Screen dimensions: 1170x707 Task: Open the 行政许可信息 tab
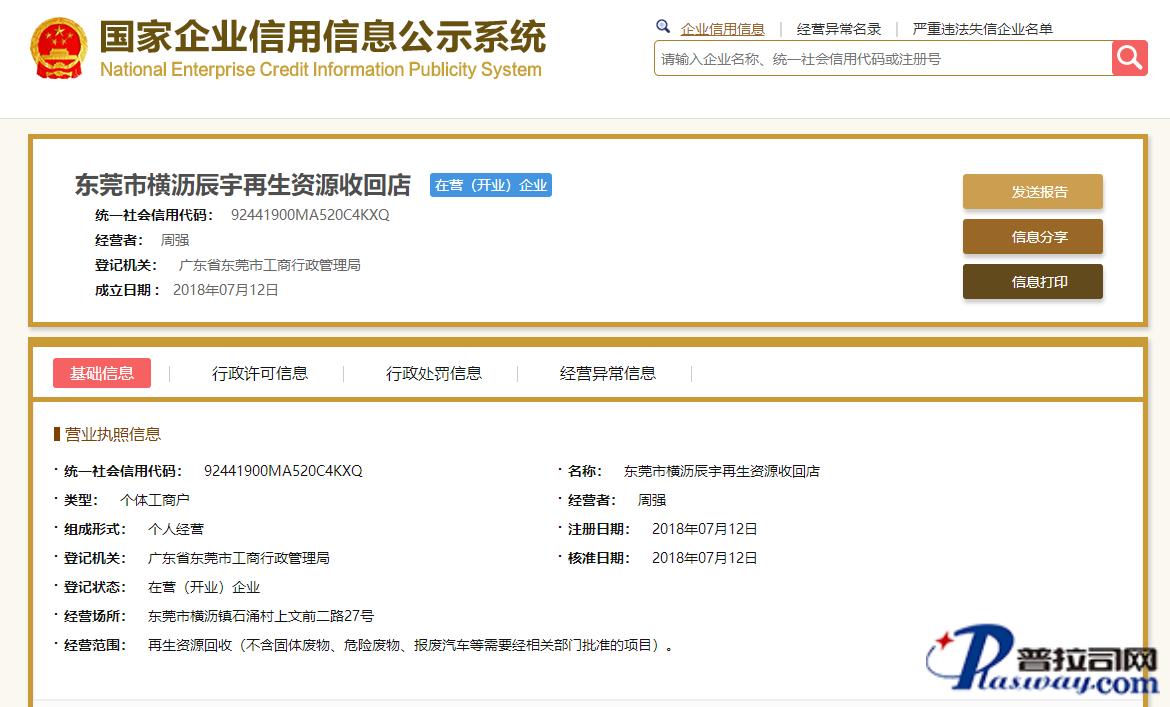(x=260, y=373)
